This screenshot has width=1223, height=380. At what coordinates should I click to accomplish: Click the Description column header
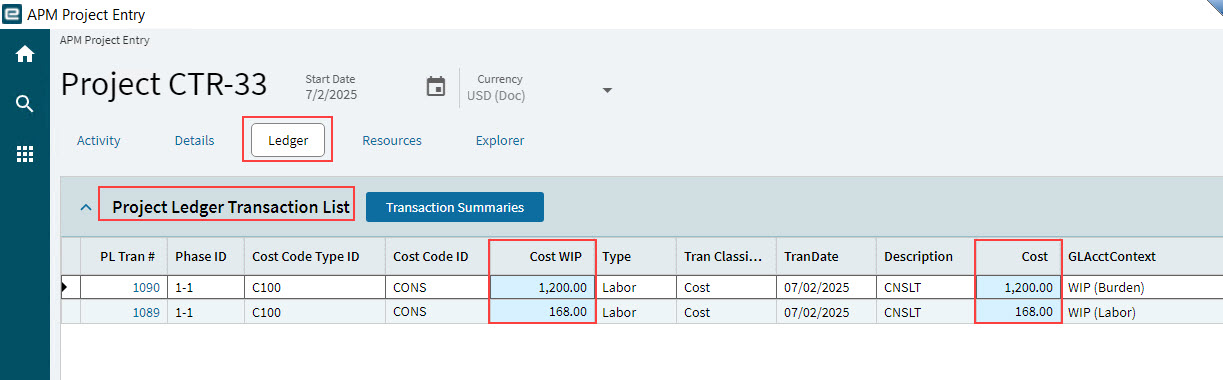926,257
